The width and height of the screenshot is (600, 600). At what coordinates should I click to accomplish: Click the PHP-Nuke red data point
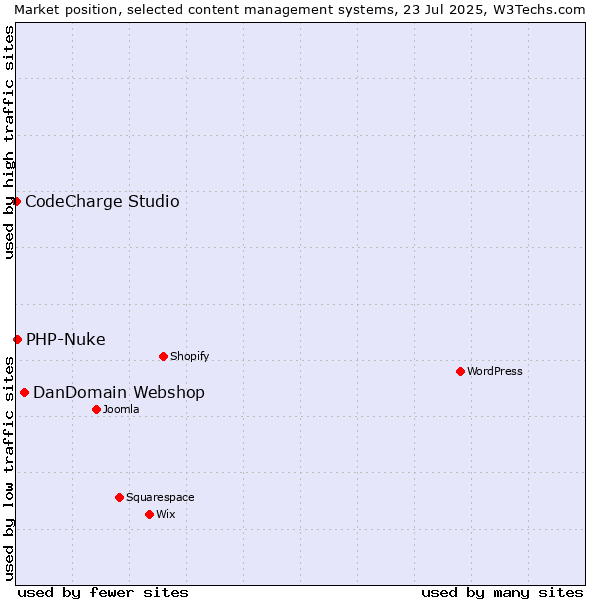coord(17,339)
